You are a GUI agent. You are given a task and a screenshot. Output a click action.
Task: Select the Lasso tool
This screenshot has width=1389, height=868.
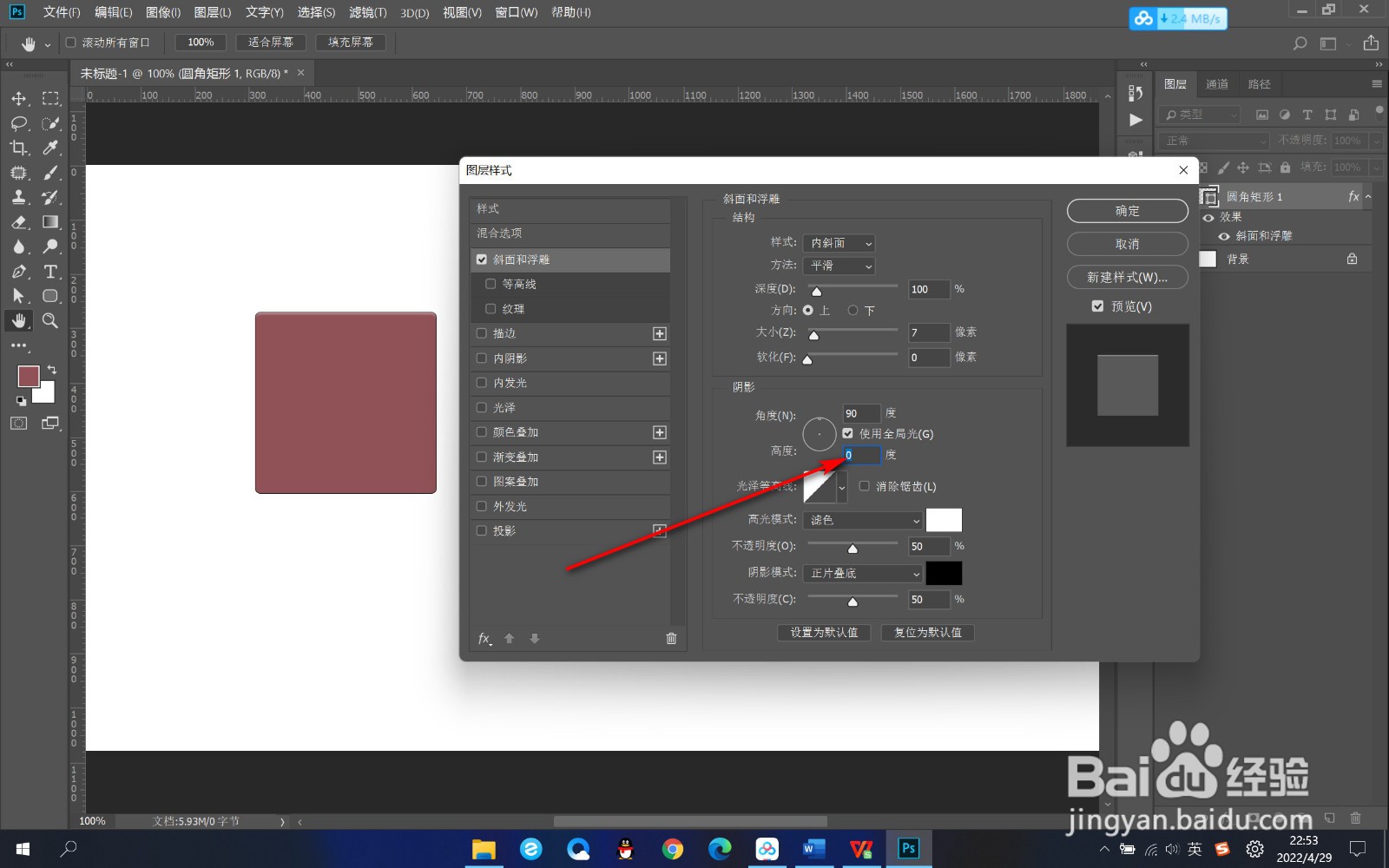[x=19, y=123]
